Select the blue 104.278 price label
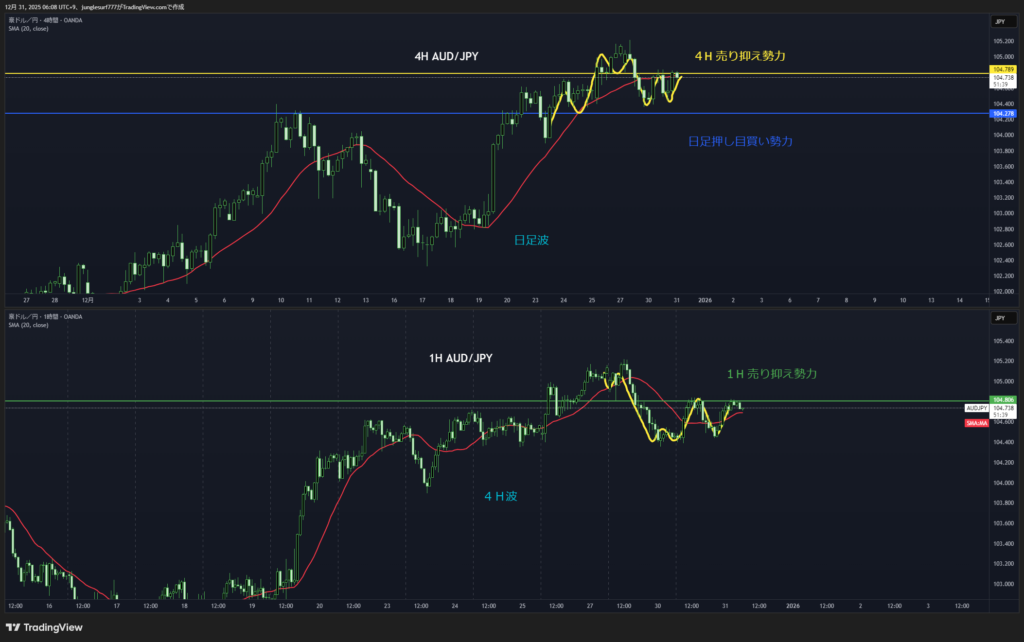 pyautogui.click(x=1003, y=115)
